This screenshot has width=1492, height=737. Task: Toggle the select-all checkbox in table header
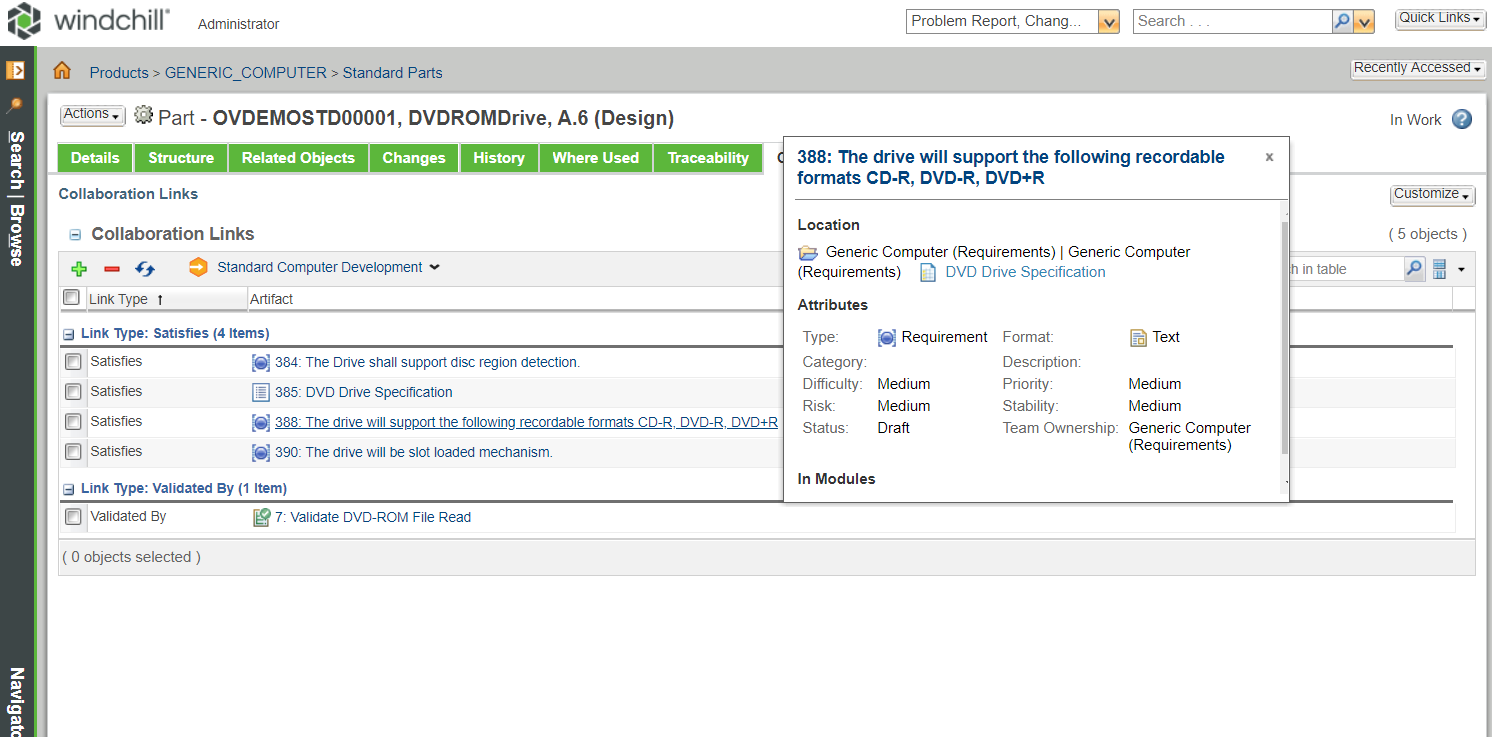[x=71, y=298]
